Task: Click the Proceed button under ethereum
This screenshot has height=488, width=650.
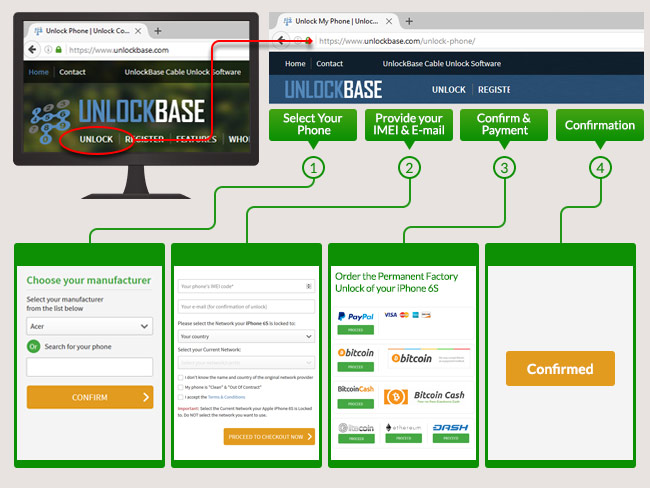Action: (403, 438)
